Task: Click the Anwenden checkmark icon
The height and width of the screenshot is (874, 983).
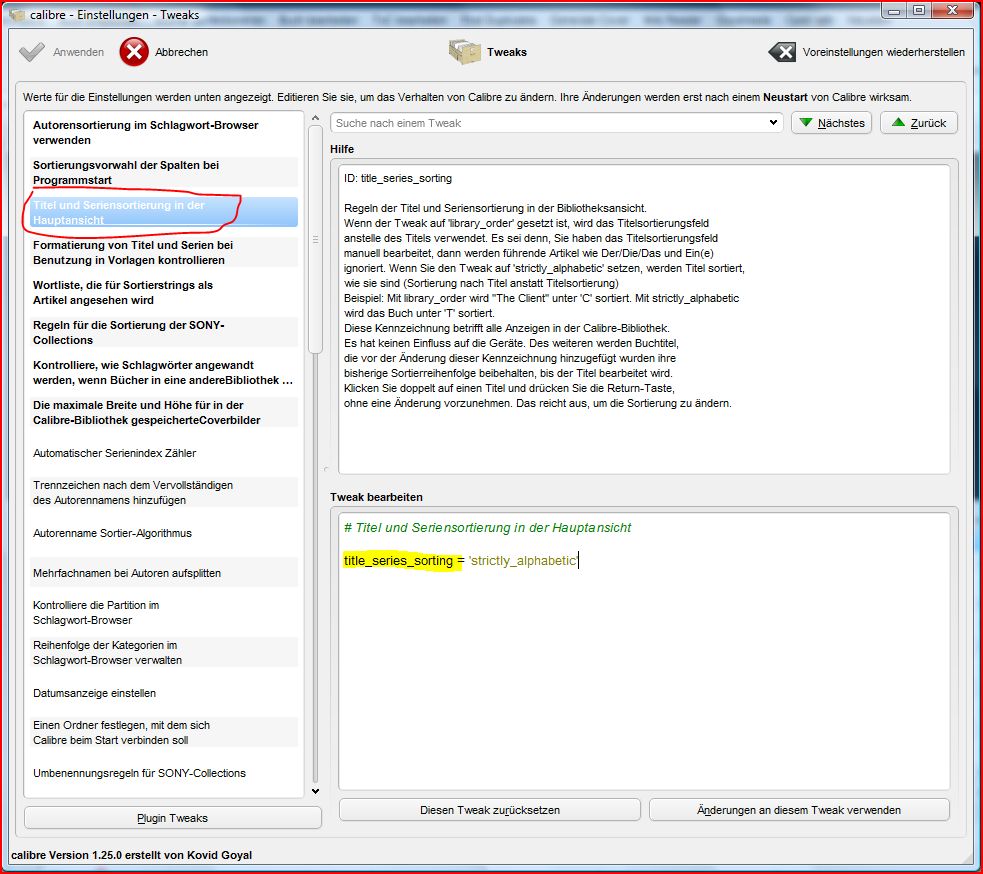Action: click(x=32, y=52)
